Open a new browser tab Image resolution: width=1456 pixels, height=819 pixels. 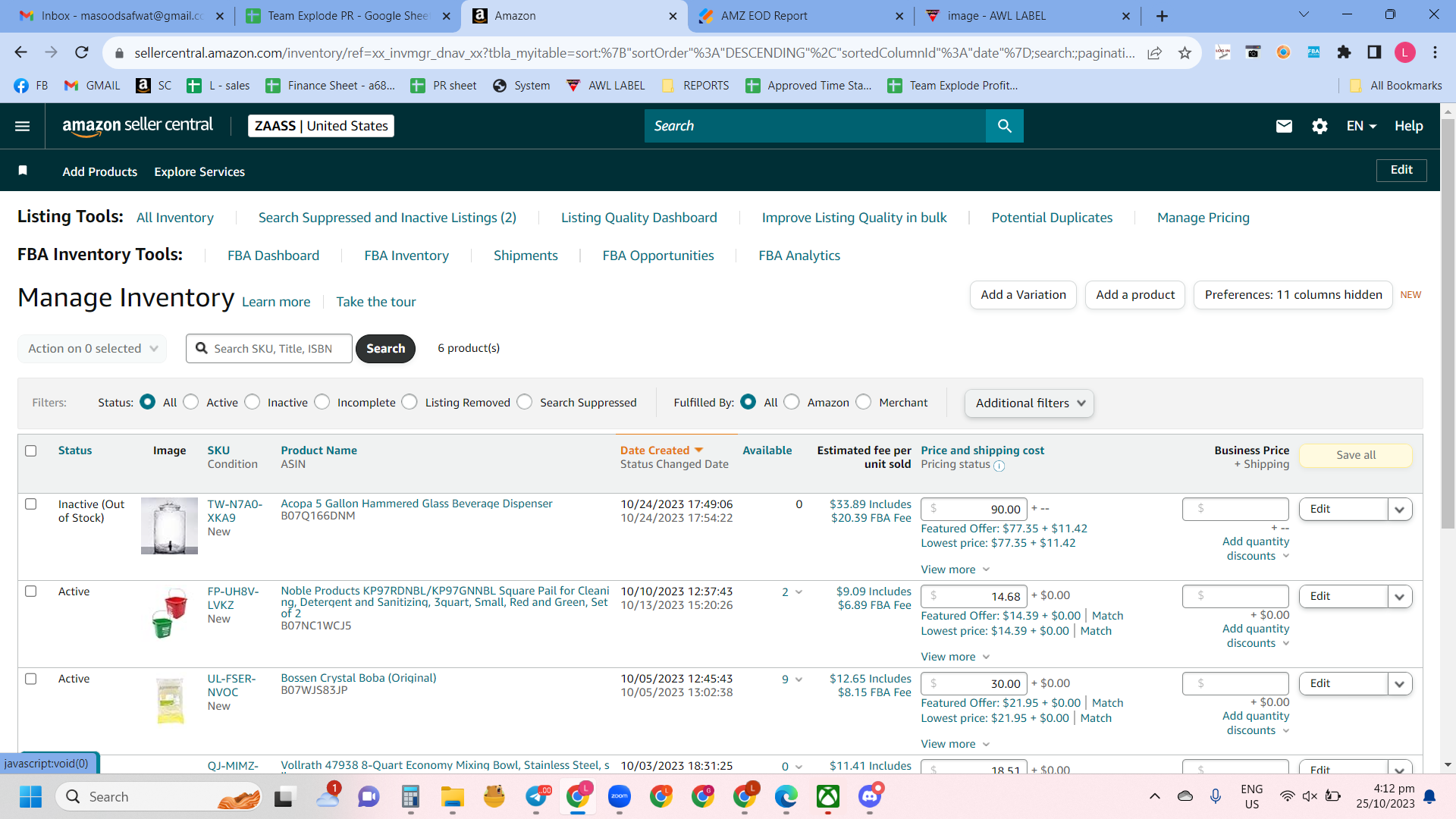pyautogui.click(x=1162, y=16)
